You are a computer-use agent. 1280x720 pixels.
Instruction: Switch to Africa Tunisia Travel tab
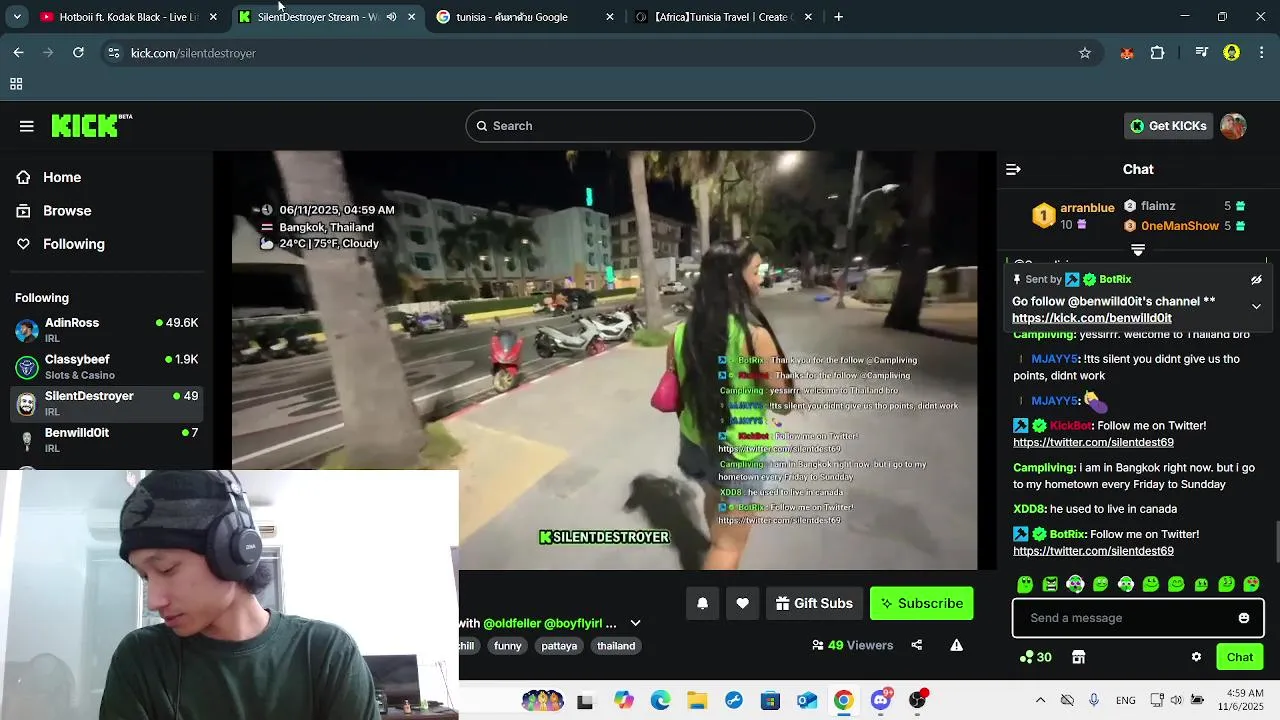click(725, 17)
